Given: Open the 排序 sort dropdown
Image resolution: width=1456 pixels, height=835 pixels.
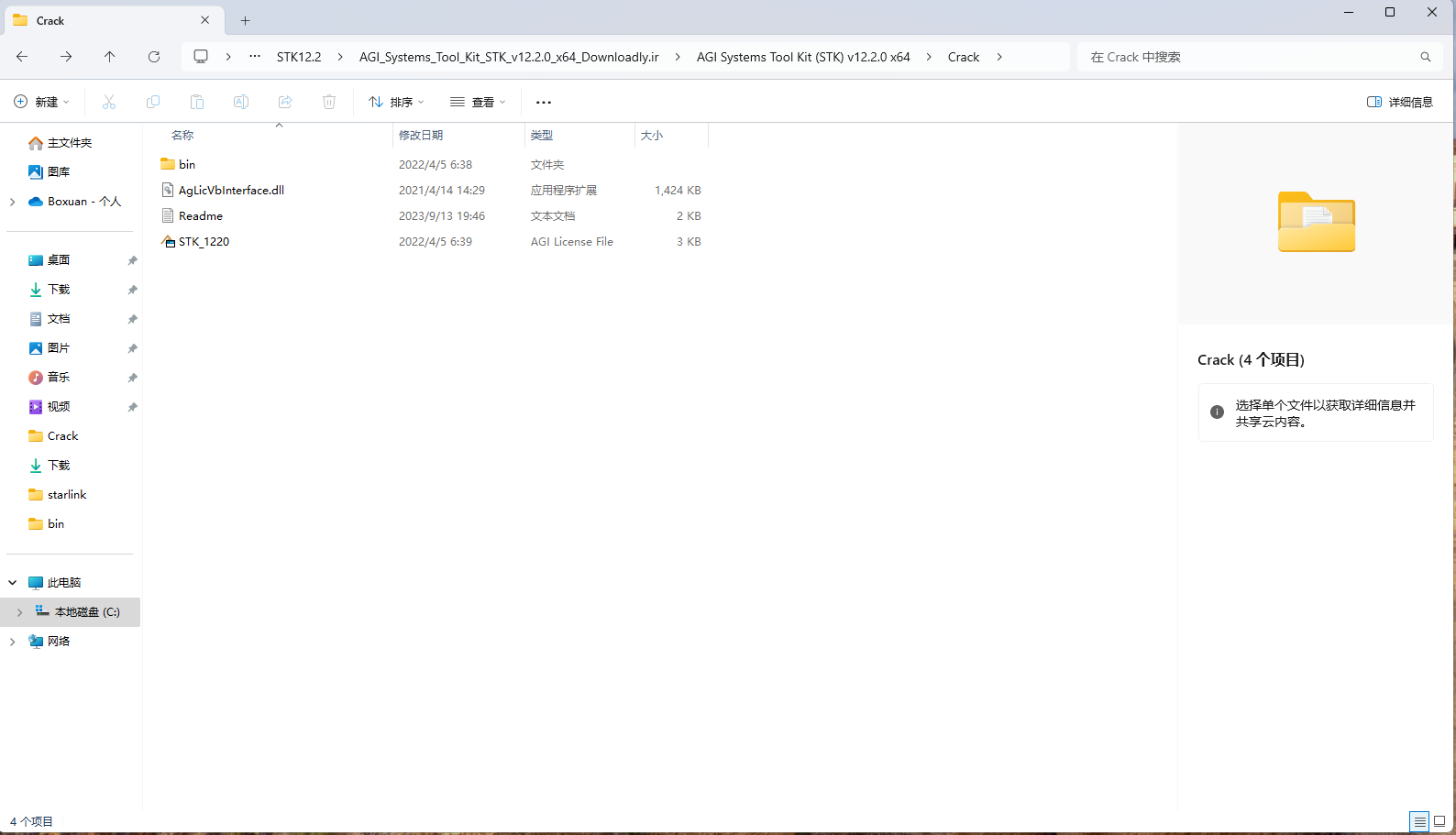Looking at the screenshot, I should click(x=396, y=102).
